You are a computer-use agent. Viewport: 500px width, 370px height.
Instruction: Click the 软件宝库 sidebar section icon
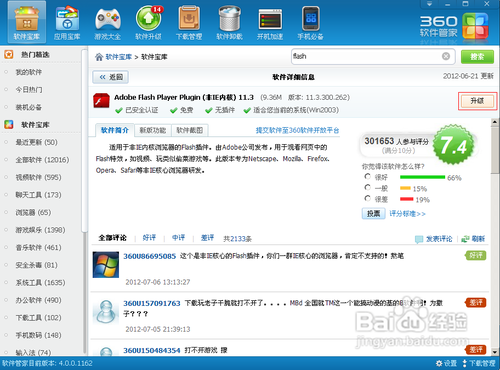9,125
